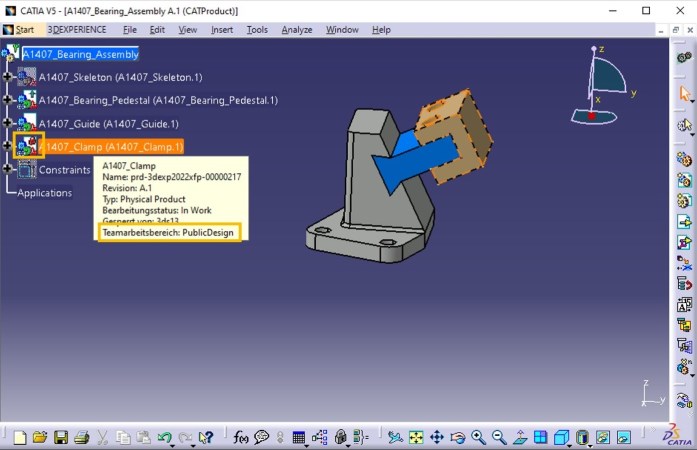The height and width of the screenshot is (450, 697).
Task: Click the New document icon
Action: point(20,438)
